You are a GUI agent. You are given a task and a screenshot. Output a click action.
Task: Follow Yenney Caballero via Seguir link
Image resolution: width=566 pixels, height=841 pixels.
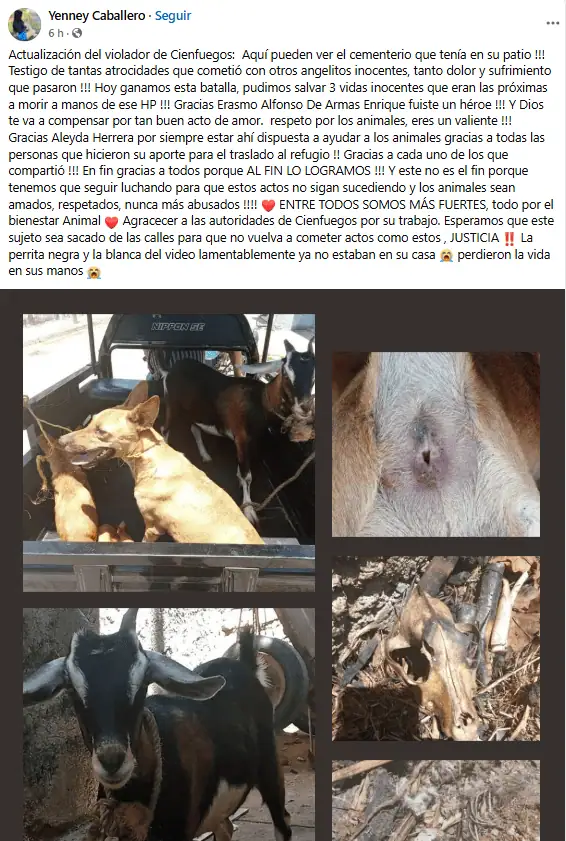click(173, 16)
